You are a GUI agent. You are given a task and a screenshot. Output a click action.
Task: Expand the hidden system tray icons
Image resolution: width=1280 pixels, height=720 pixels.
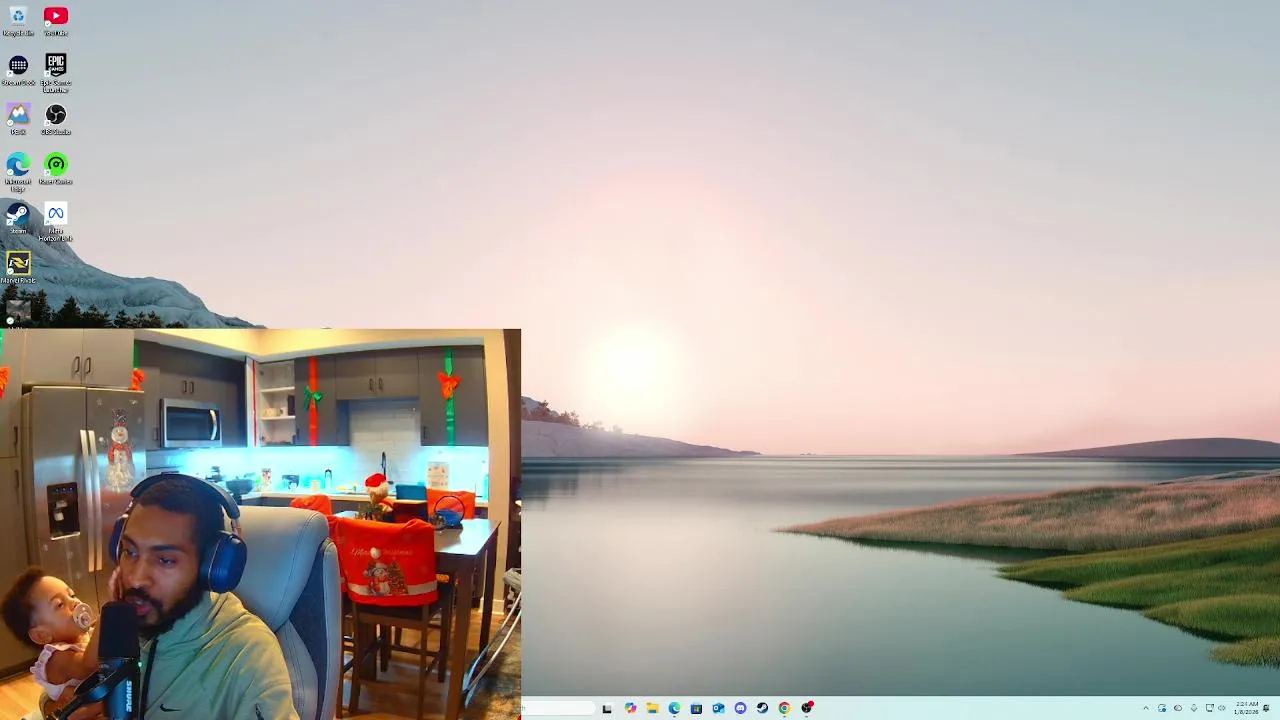coord(1146,708)
